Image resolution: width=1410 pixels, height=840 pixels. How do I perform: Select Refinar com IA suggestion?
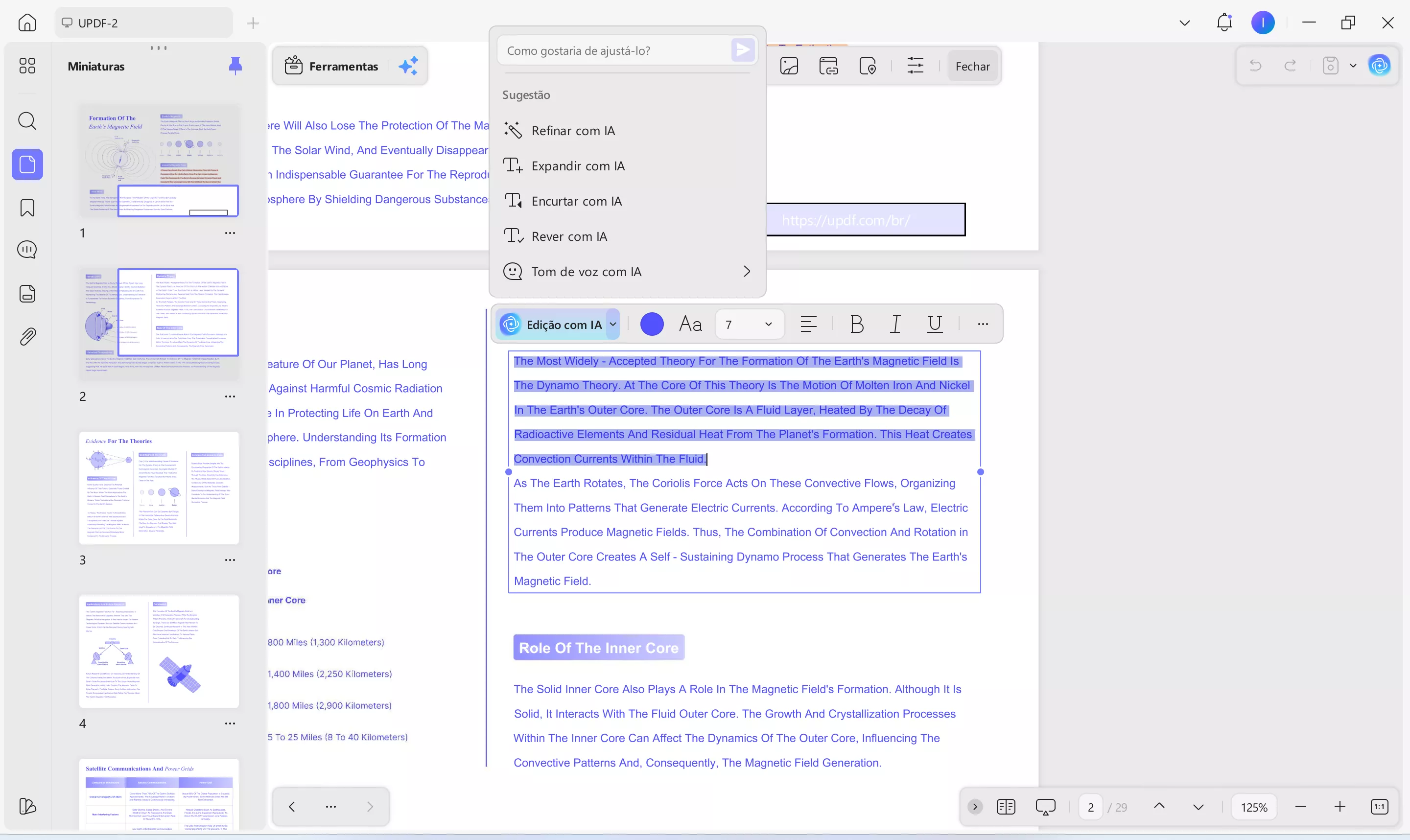573,131
